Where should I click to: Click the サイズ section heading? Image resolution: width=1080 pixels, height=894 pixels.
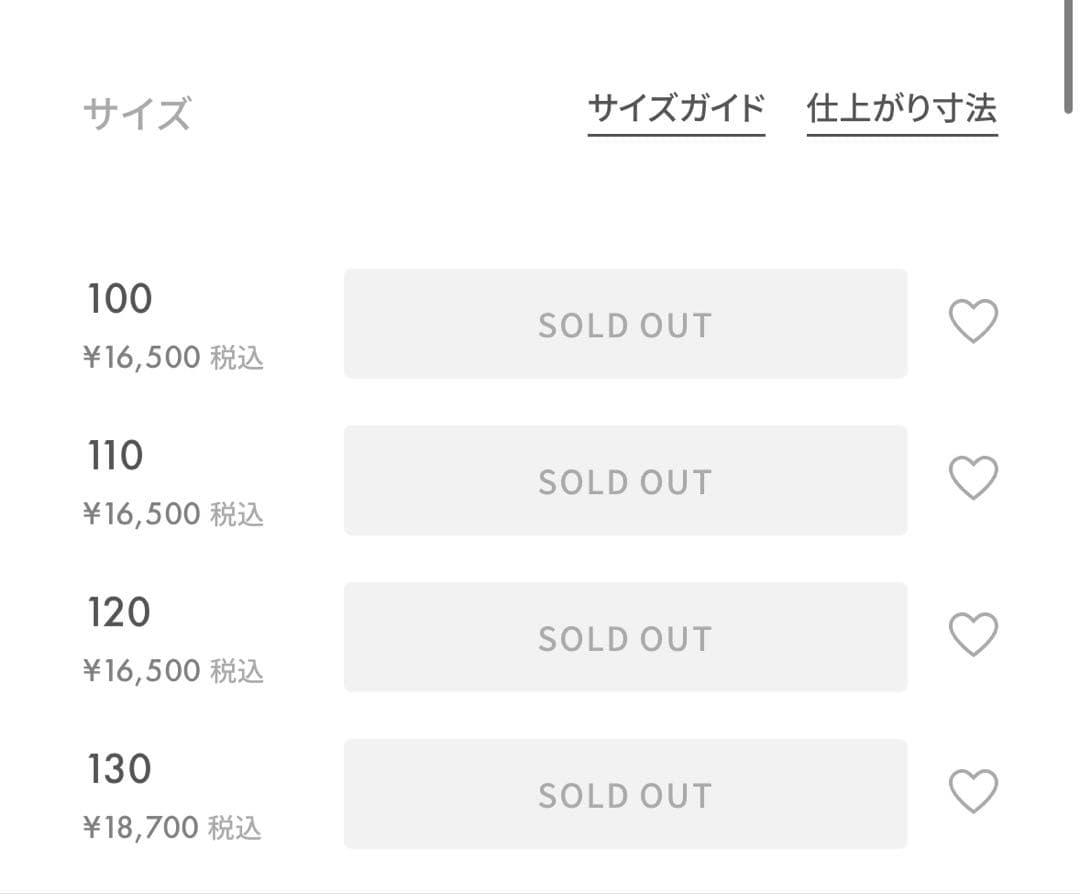pyautogui.click(x=136, y=114)
